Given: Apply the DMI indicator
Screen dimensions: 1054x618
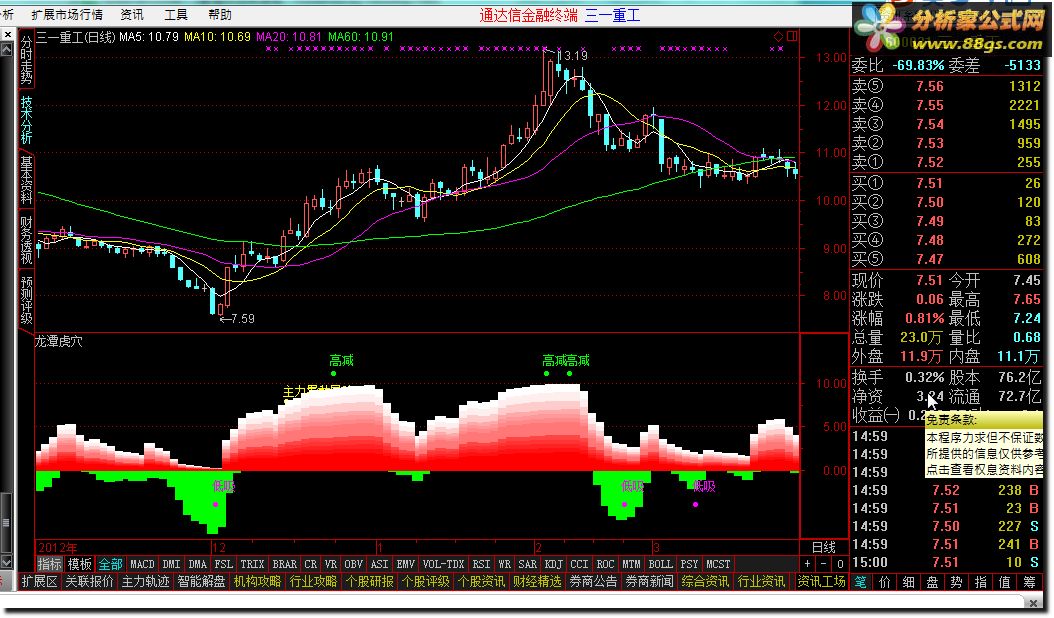Looking at the screenshot, I should click(171, 564).
